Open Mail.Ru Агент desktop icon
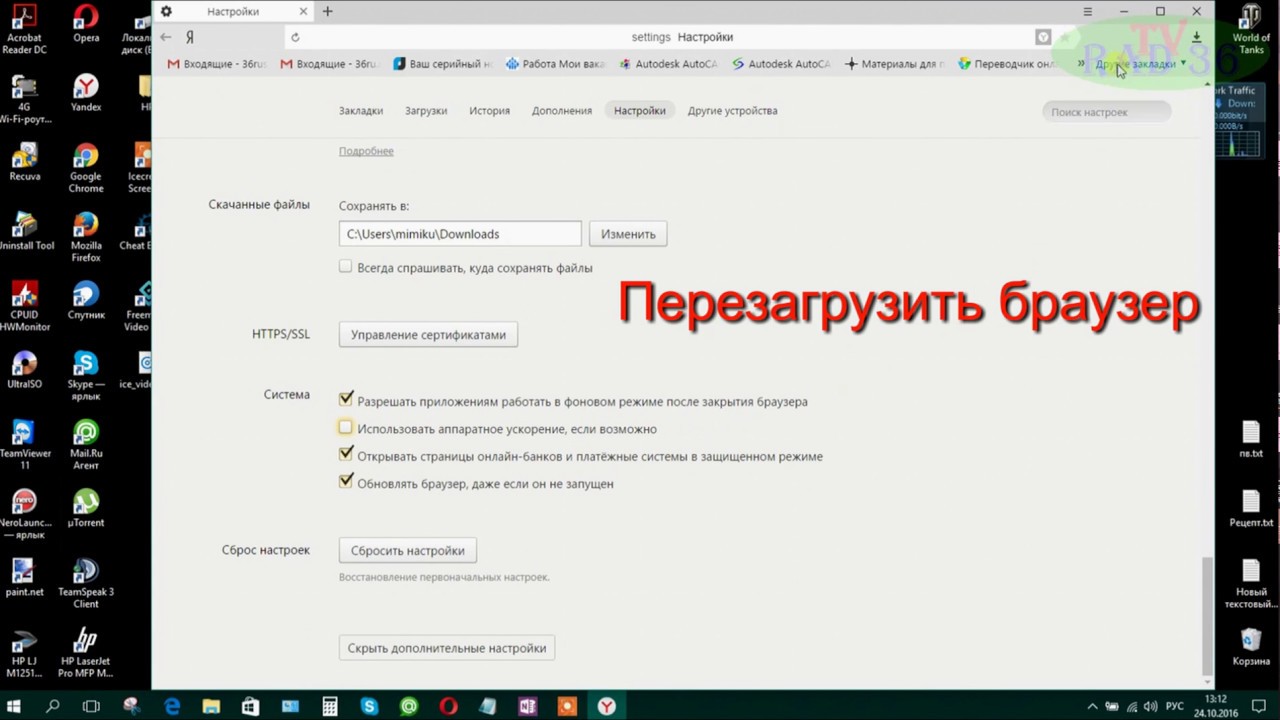 click(x=86, y=444)
